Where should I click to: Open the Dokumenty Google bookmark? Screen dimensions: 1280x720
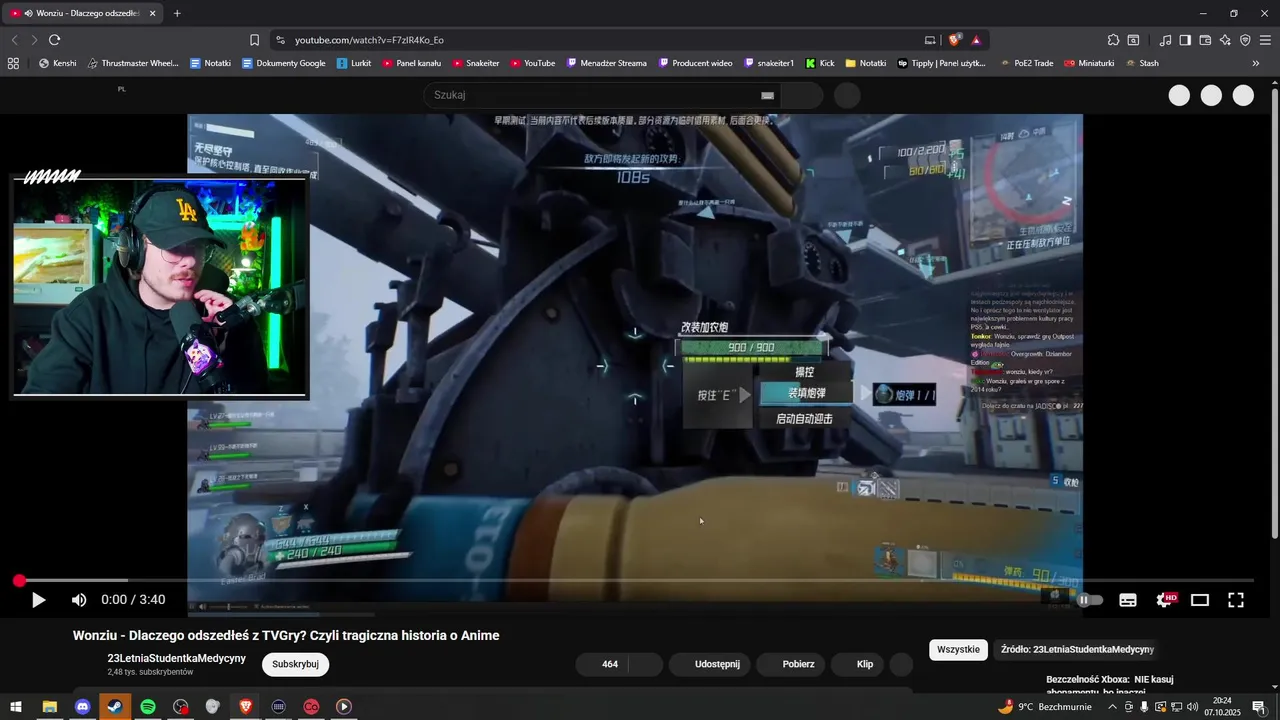[283, 63]
